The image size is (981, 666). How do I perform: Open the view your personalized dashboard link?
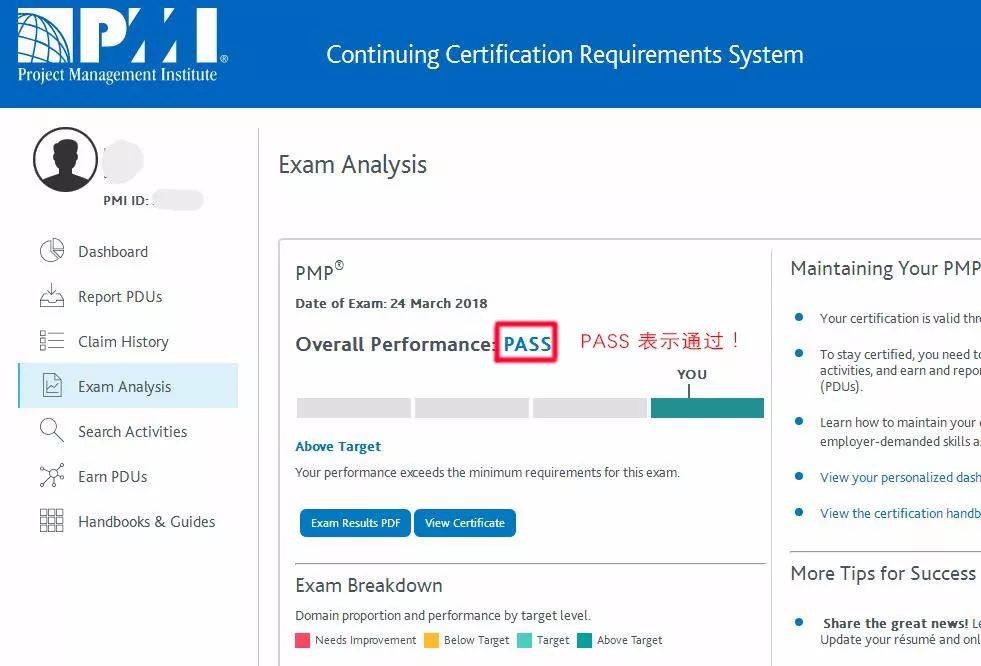point(900,477)
